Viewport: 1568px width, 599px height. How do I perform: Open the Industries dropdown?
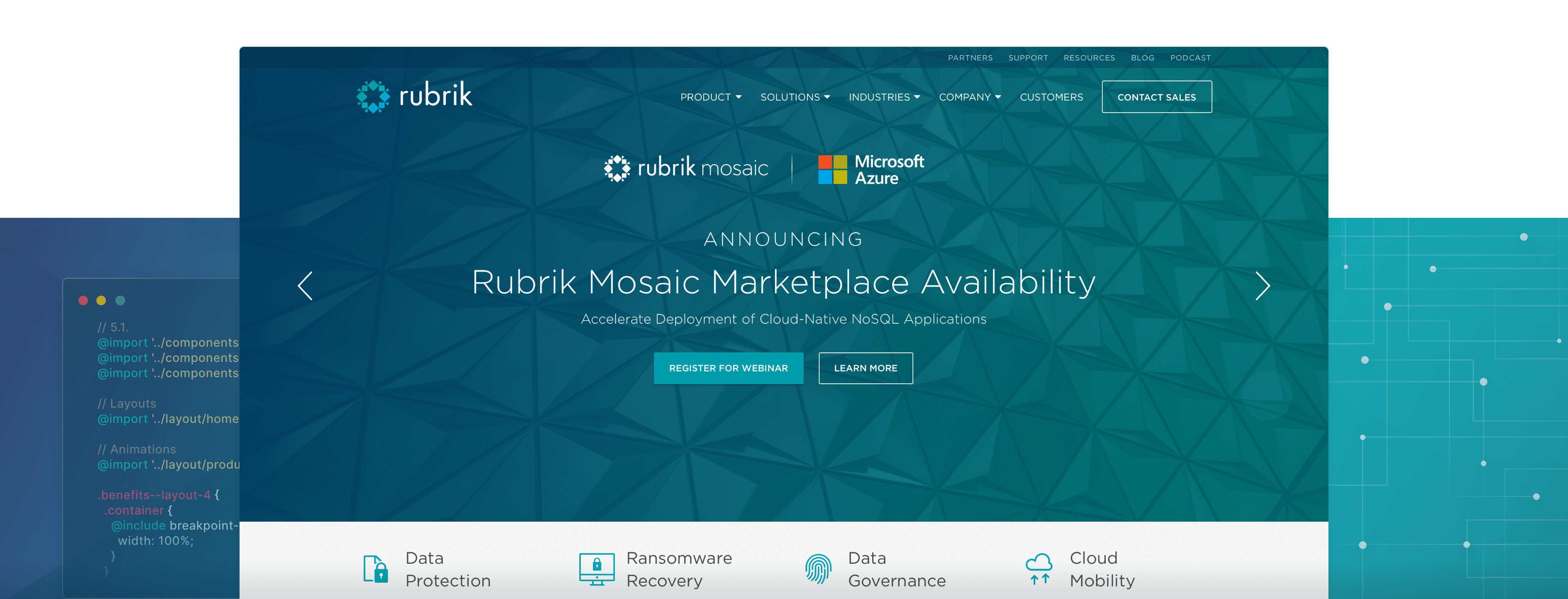pyautogui.click(x=884, y=97)
